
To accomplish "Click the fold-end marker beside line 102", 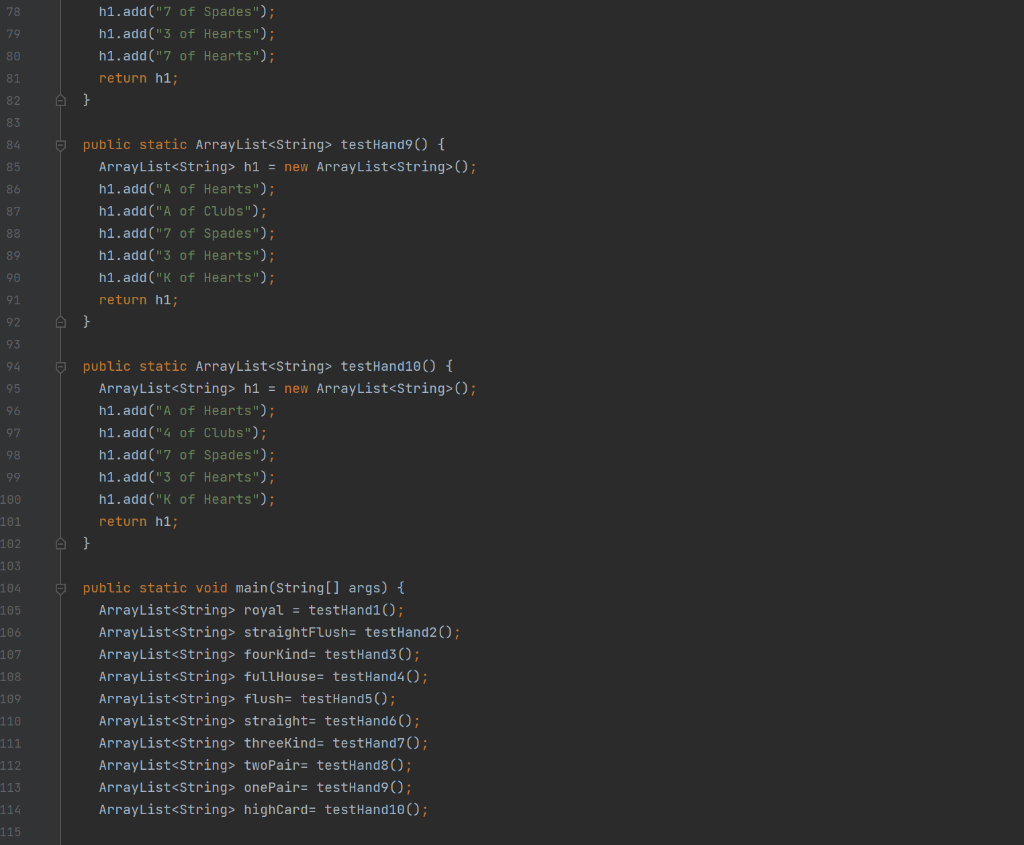I will (x=60, y=543).
